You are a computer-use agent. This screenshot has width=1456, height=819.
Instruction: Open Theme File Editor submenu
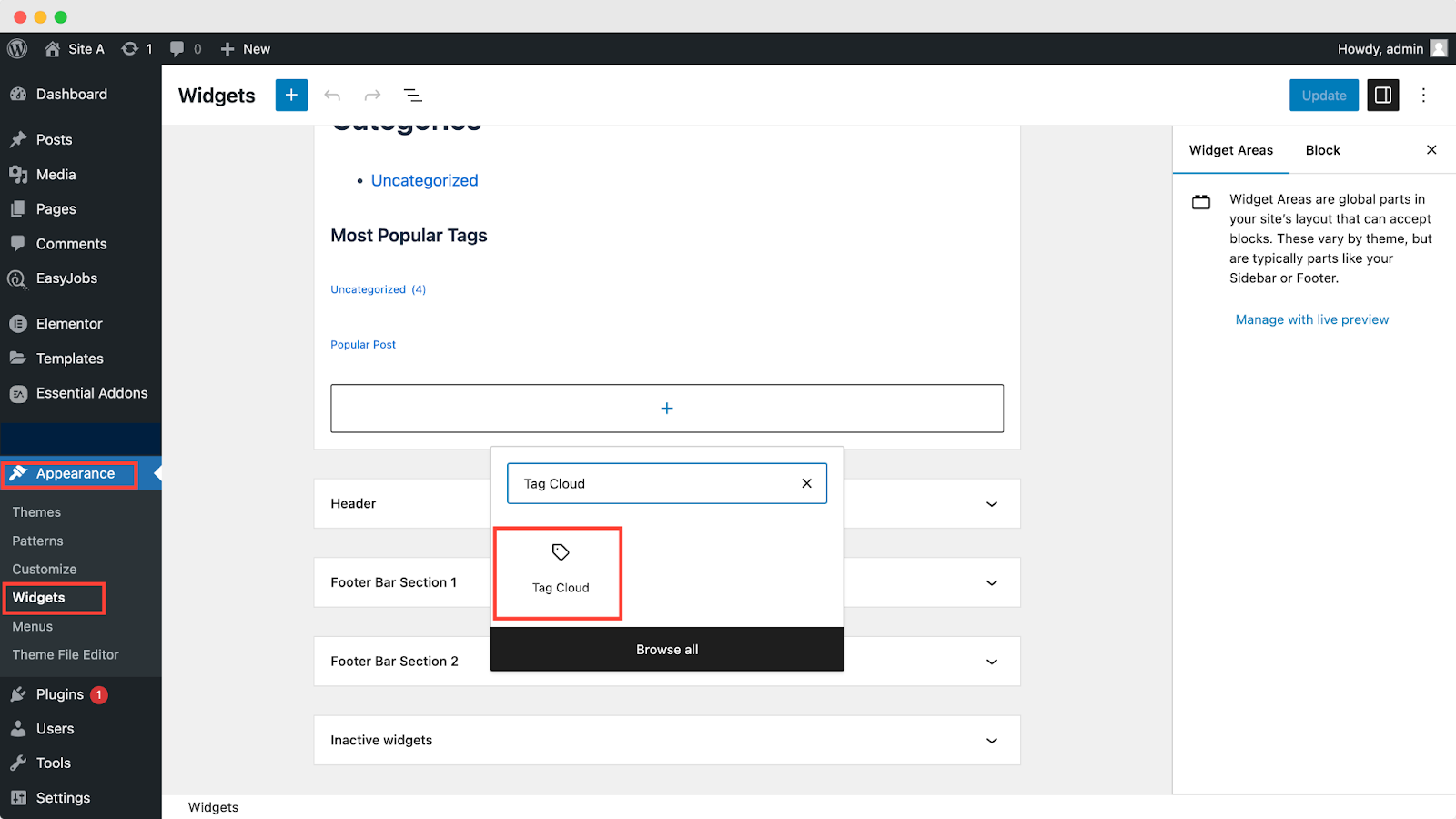tap(66, 654)
